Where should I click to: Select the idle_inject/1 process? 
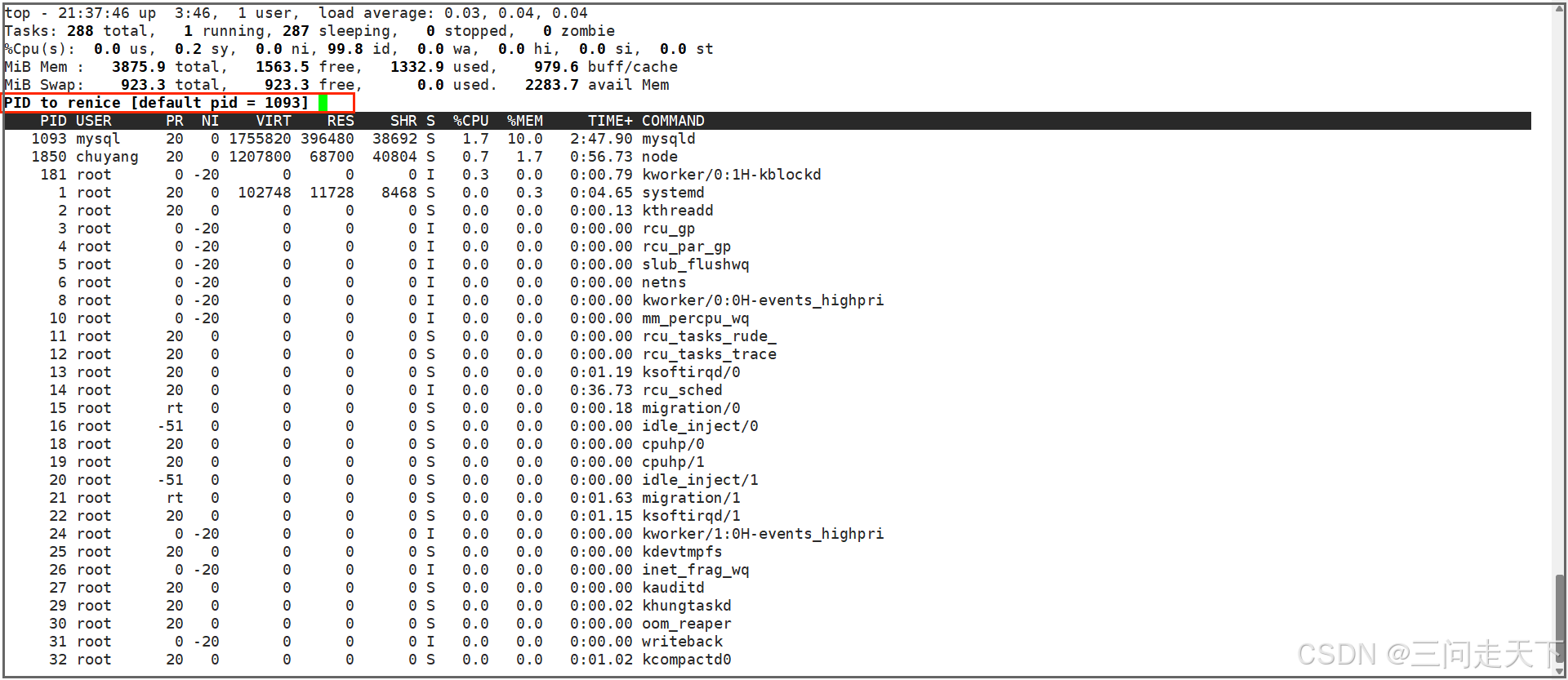click(700, 480)
